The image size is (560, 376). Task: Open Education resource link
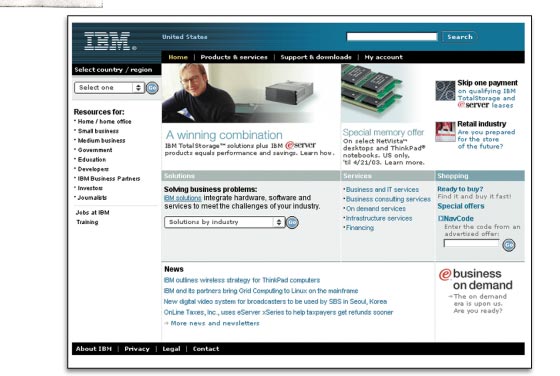92,160
